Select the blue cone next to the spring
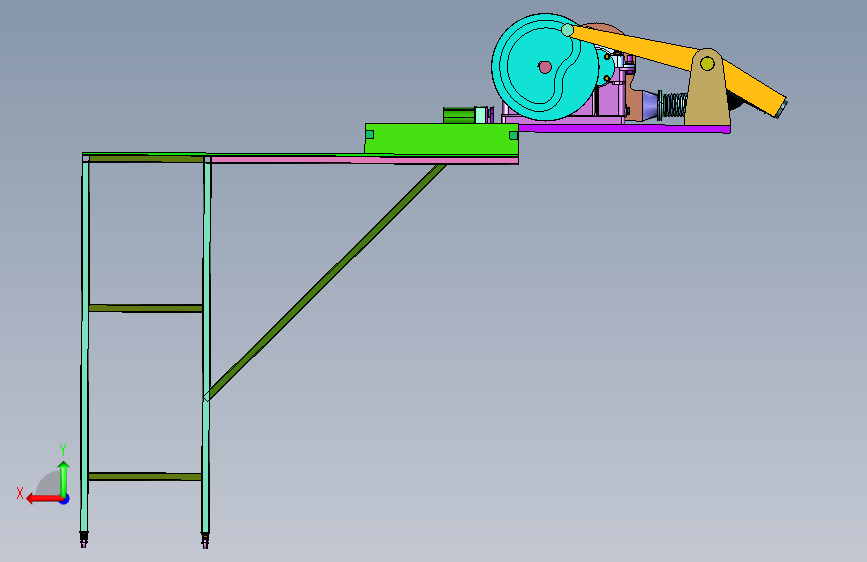This screenshot has height=562, width=867. click(650, 105)
